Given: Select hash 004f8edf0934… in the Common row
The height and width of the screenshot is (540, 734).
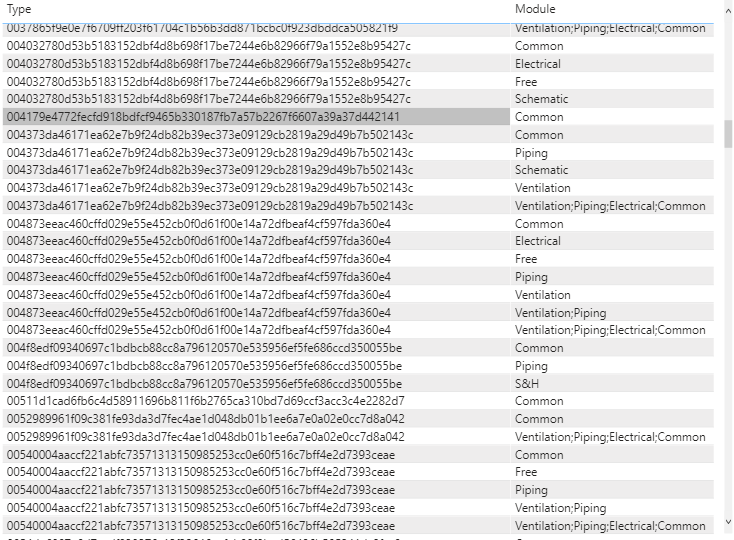Looking at the screenshot, I should point(204,348).
